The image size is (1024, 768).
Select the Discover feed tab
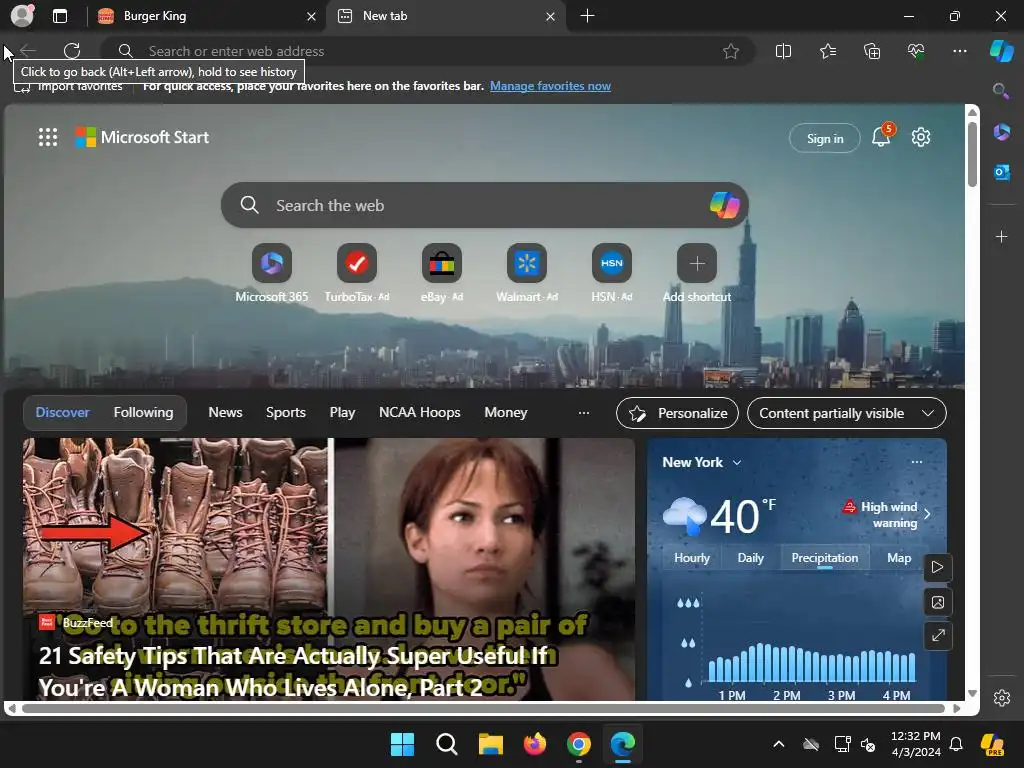point(62,413)
